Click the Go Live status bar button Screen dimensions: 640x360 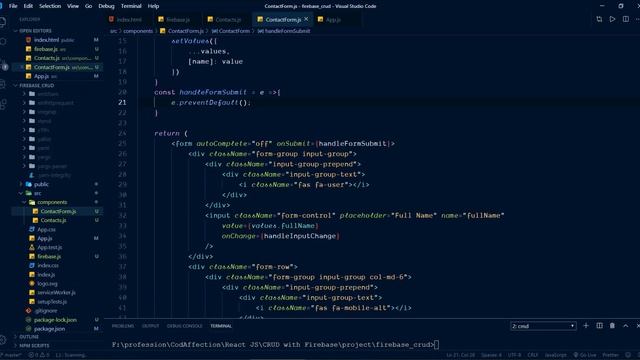click(x=585, y=355)
